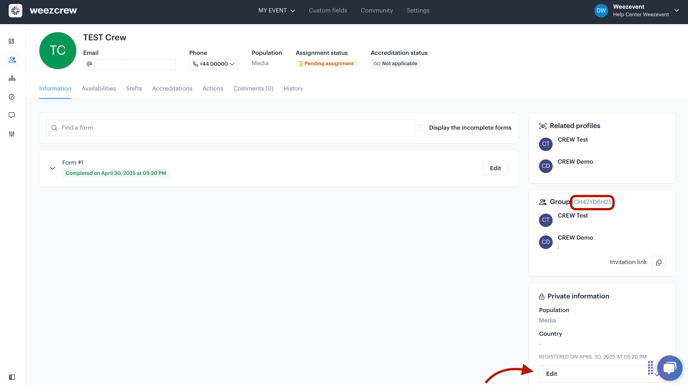
Task: Click the CT avatar in Group section
Action: coord(545,220)
